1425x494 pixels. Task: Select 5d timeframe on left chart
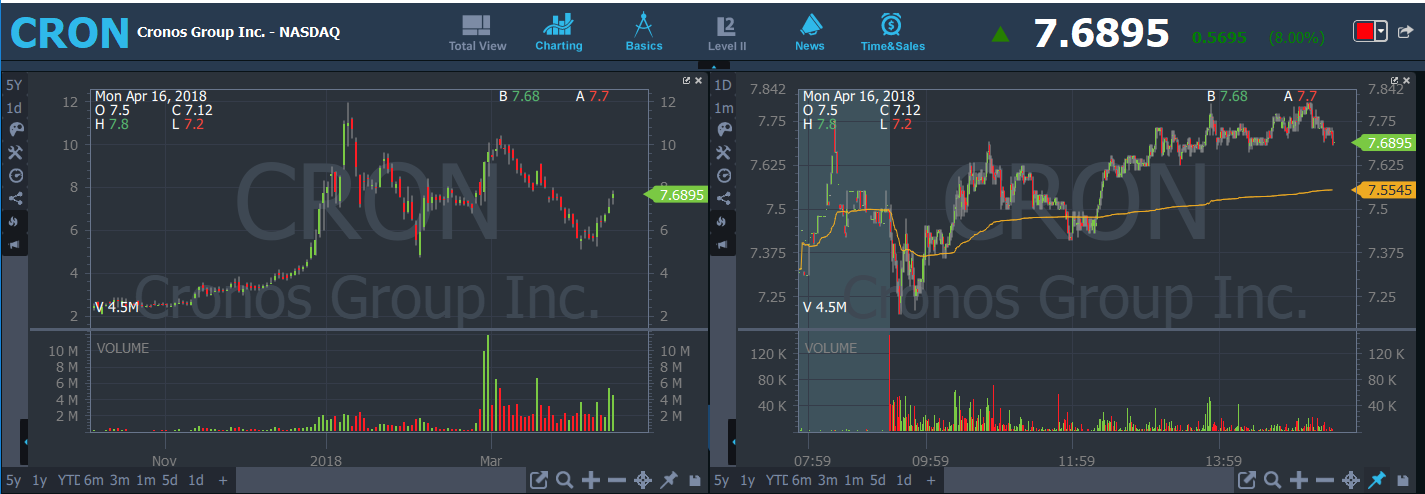point(169,480)
